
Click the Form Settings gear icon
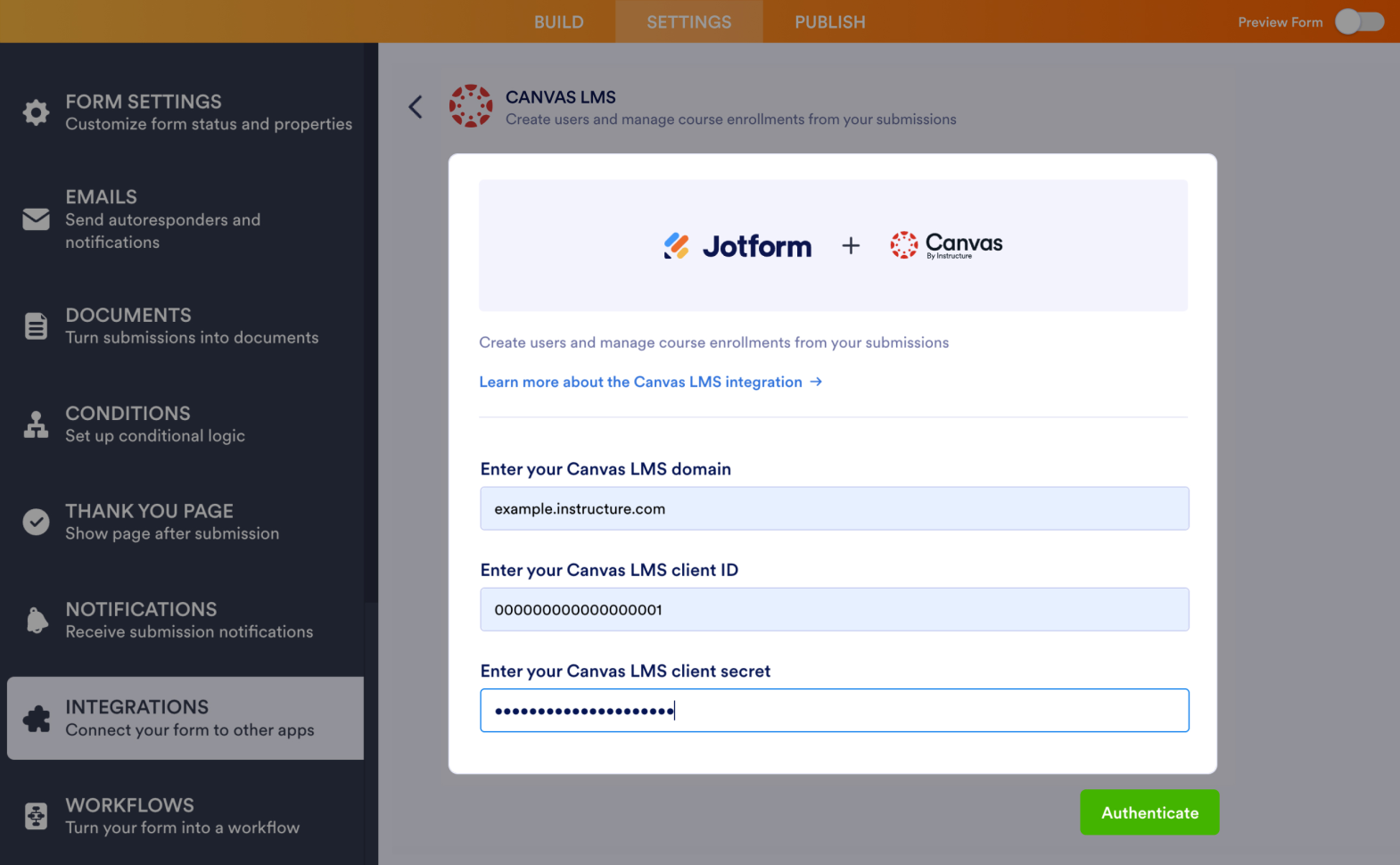click(x=36, y=112)
